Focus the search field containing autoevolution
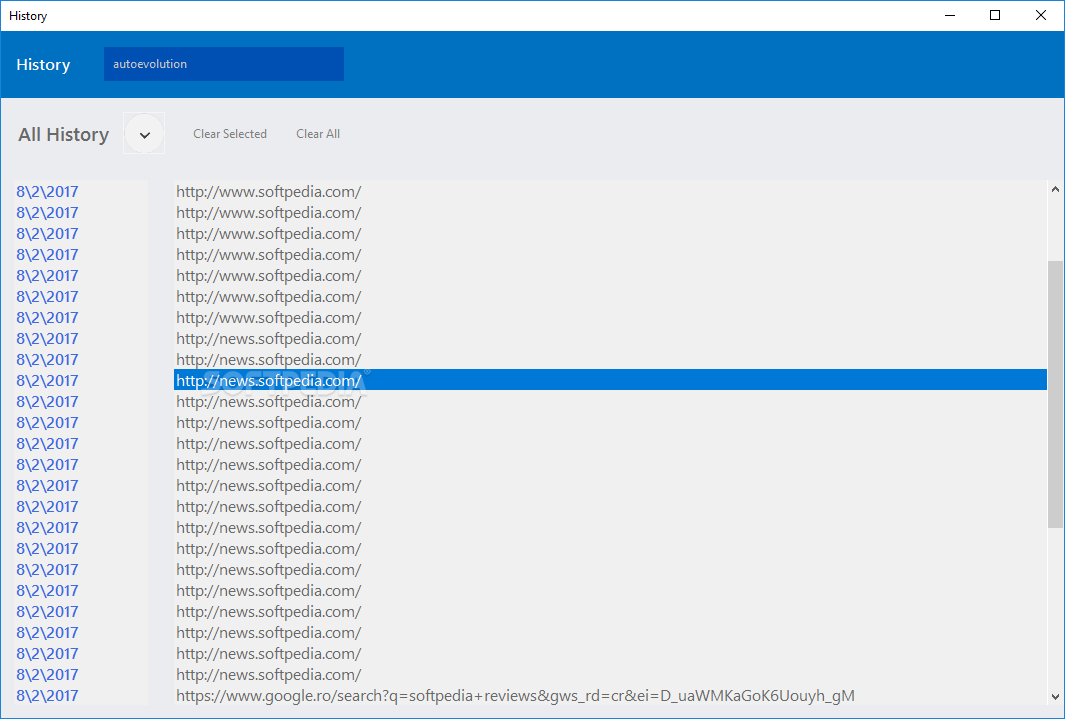The width and height of the screenshot is (1065, 719). 223,64
